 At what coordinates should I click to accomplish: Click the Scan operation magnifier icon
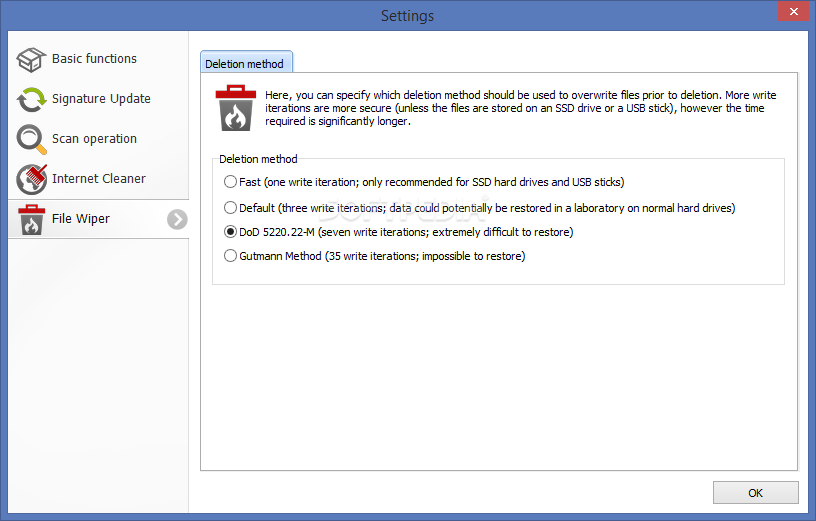click(x=31, y=139)
